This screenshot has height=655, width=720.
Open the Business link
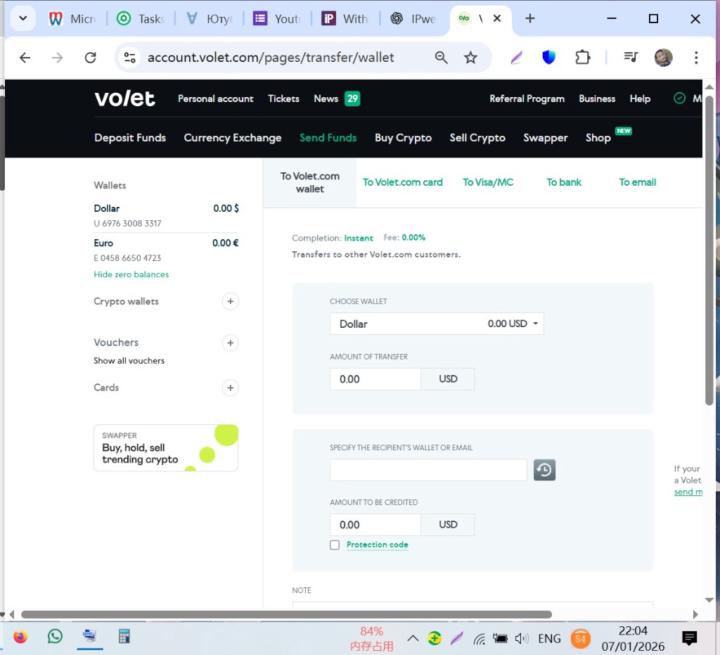tap(596, 99)
